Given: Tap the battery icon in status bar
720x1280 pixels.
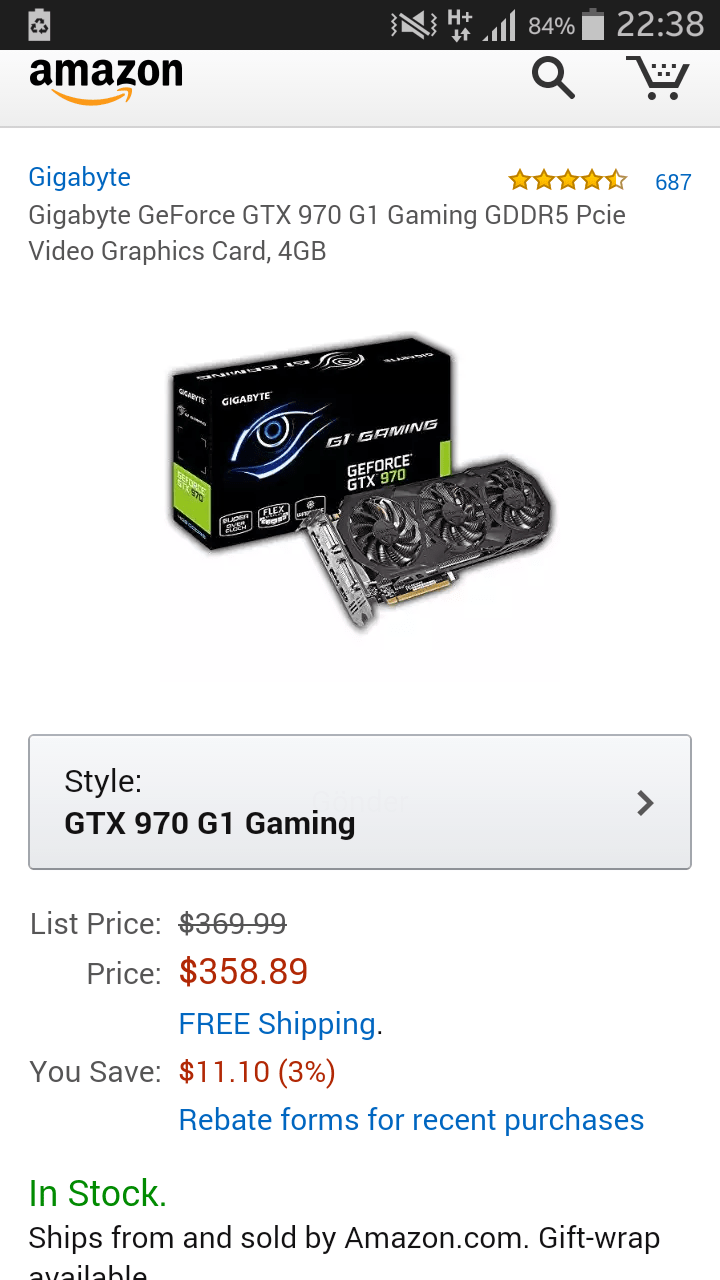Looking at the screenshot, I should click(593, 25).
